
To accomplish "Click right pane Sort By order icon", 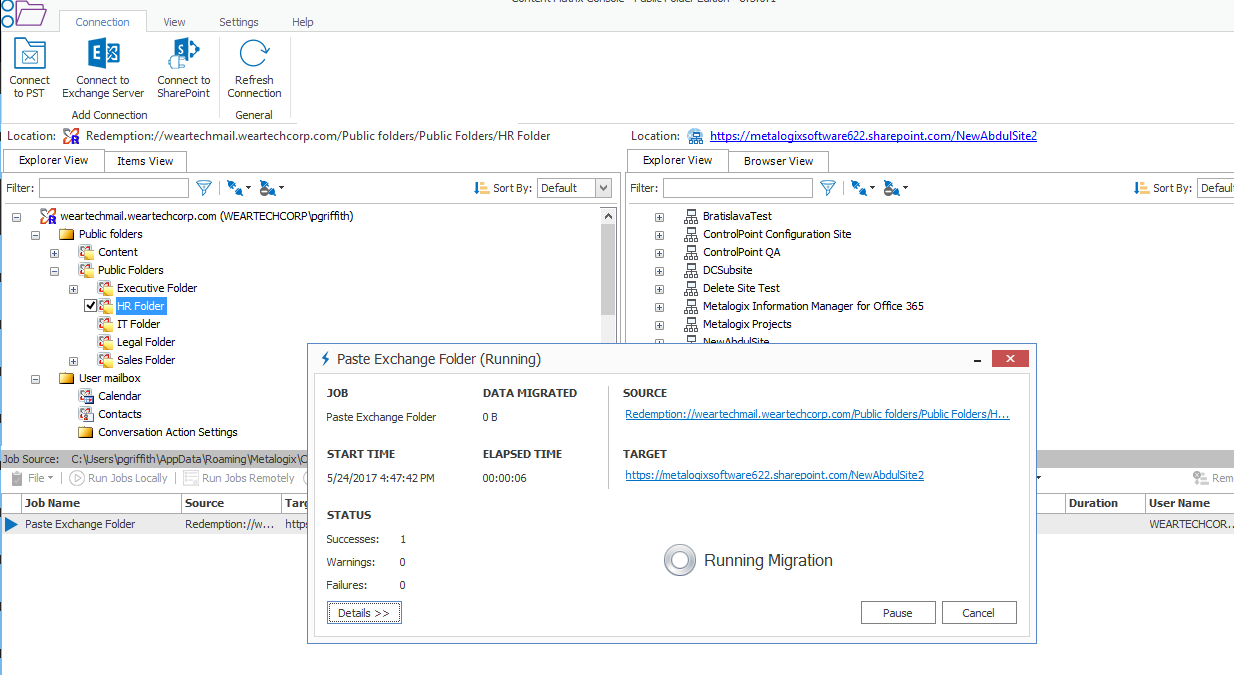I will 1141,188.
